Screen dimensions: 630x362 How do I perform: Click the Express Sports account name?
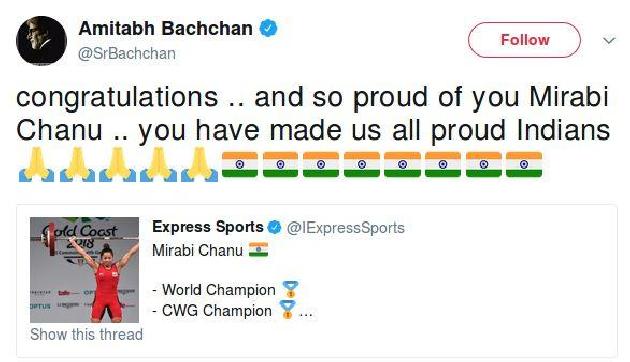[208, 227]
